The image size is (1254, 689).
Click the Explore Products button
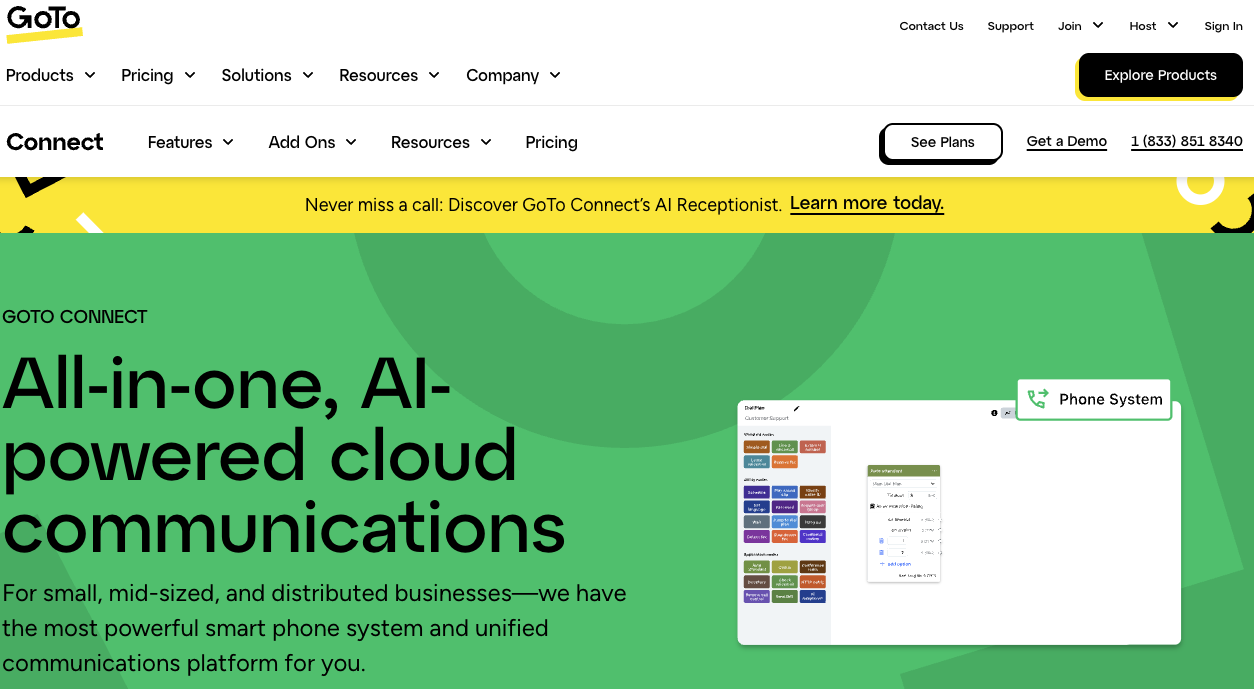point(1160,75)
